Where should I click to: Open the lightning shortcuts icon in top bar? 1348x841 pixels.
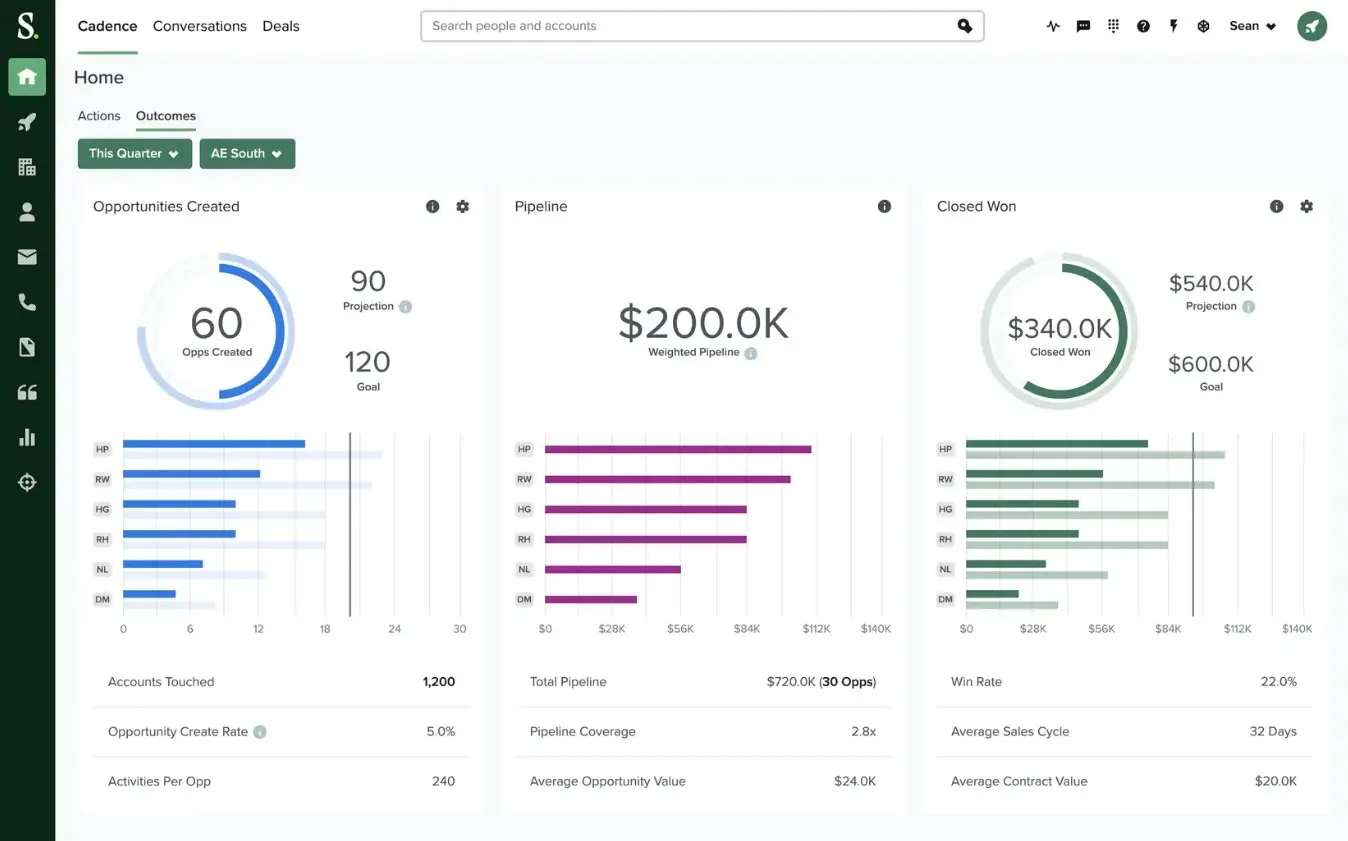[x=1173, y=25]
